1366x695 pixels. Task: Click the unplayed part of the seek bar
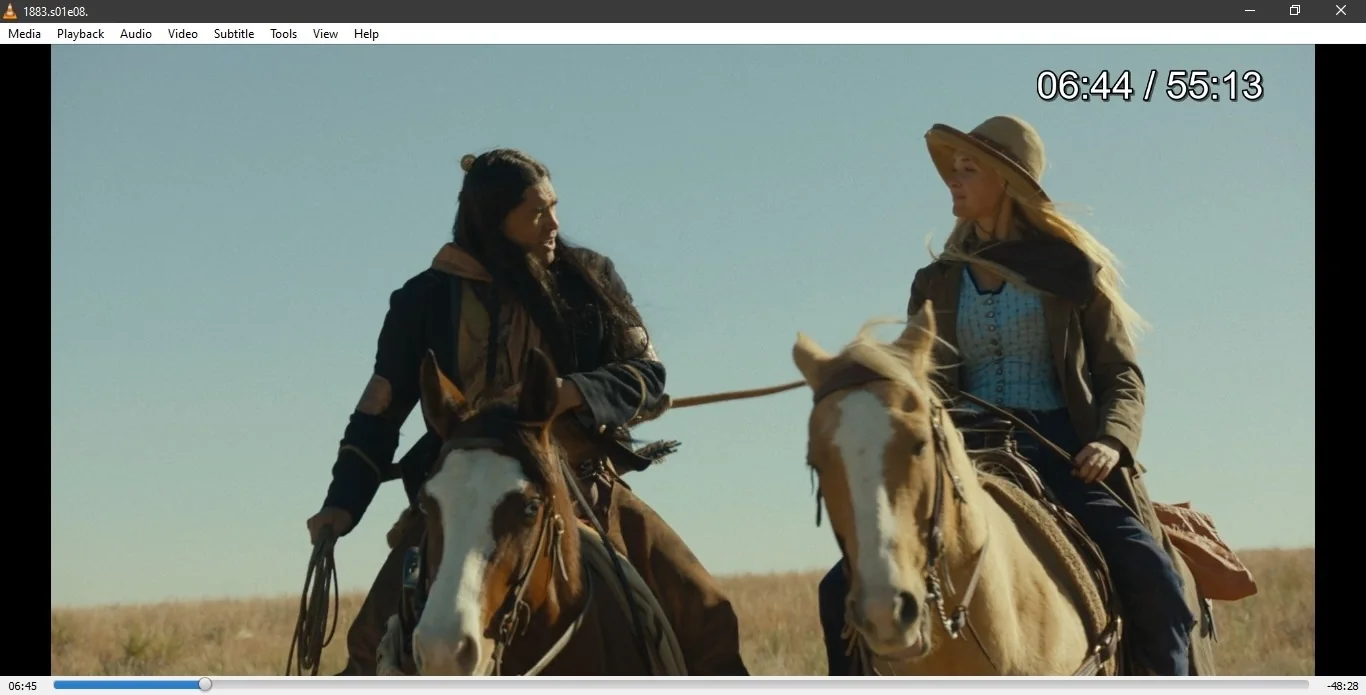760,685
